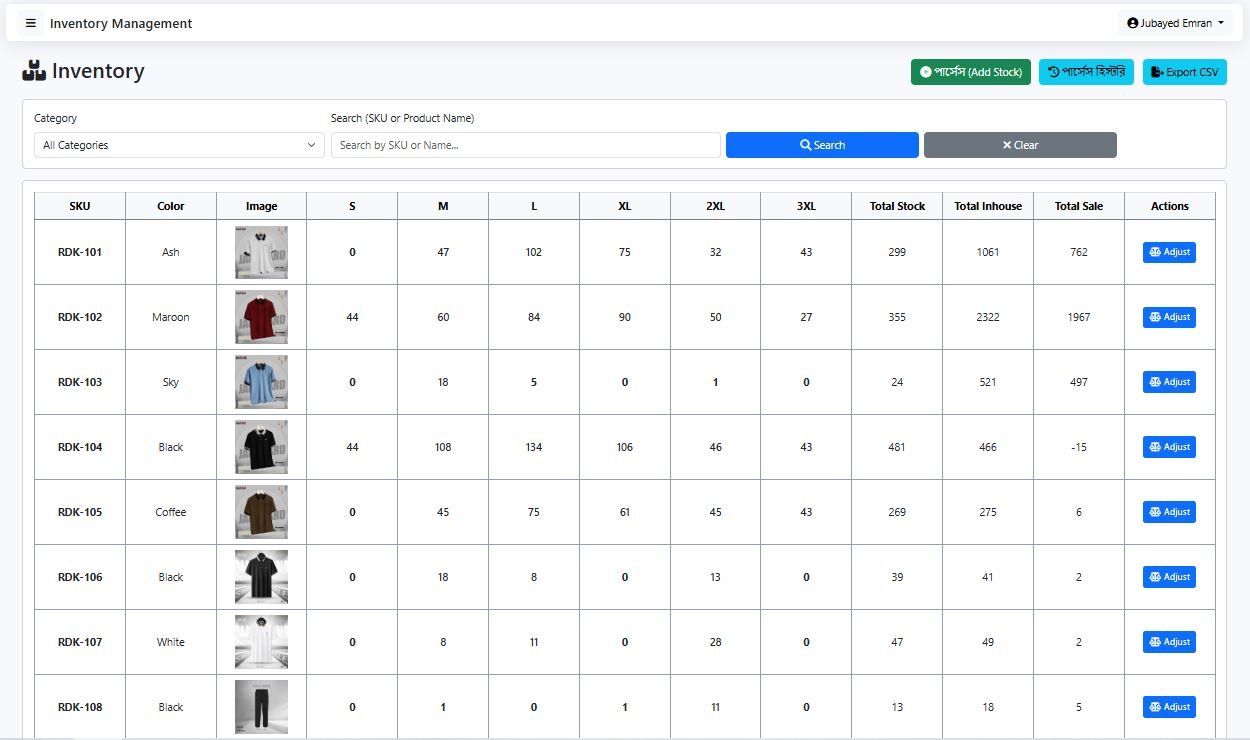Open the RDK-107 White polo thumbnail
This screenshot has height=740, width=1250.
click(x=261, y=642)
